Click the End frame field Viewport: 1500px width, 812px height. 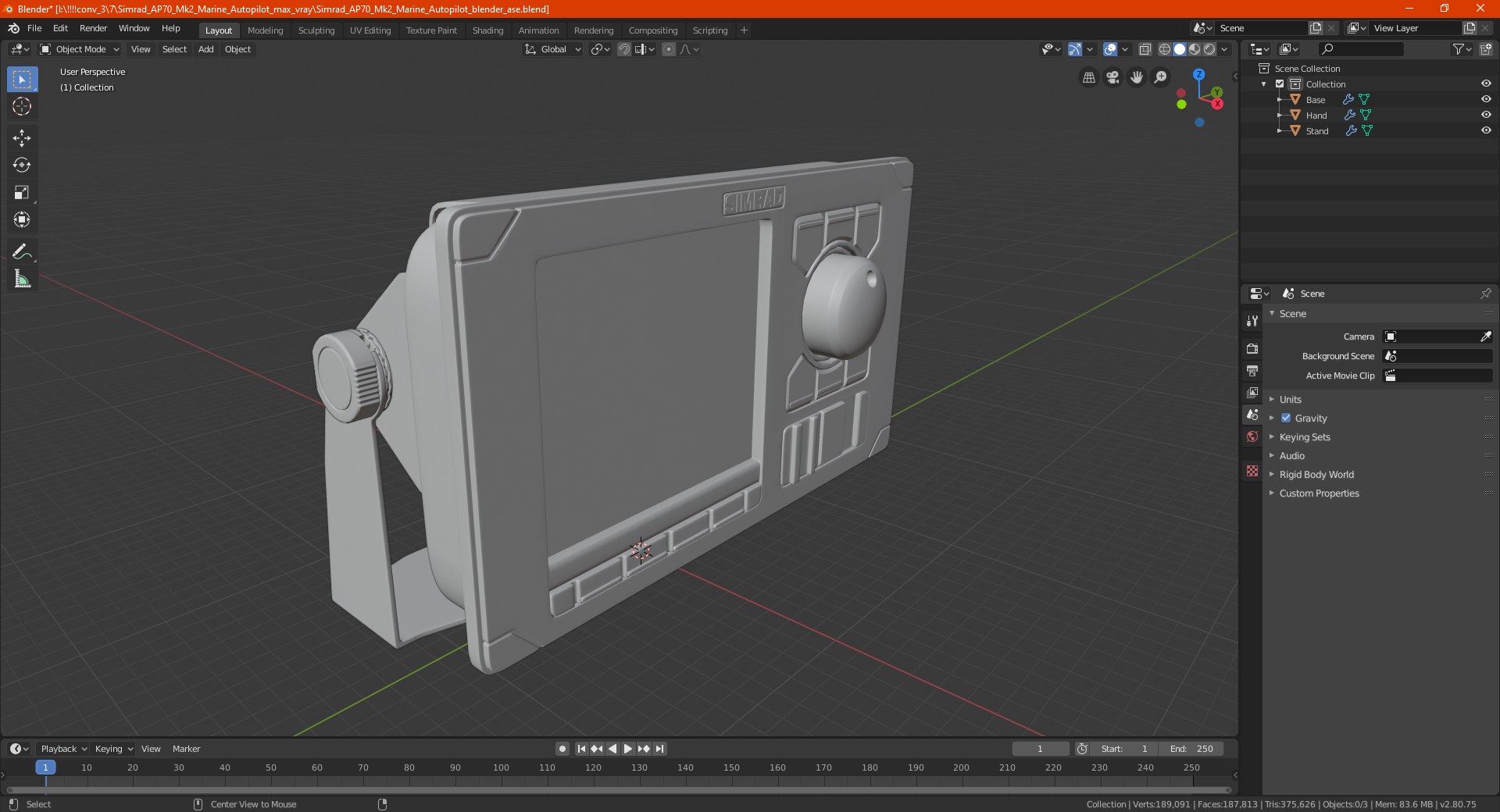point(1191,749)
